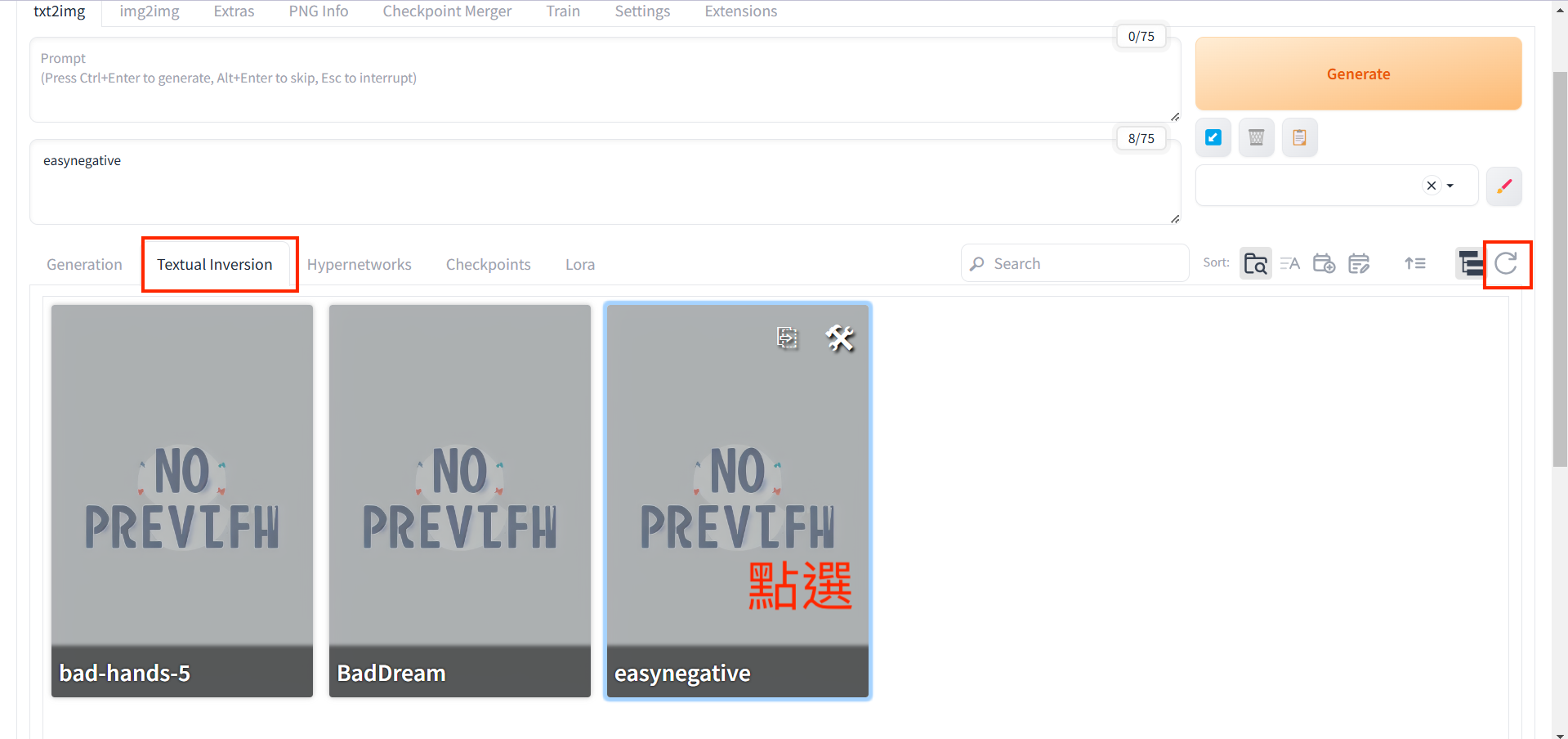The width and height of the screenshot is (1568, 739).
Task: Switch to the img2img tab
Action: click(150, 11)
